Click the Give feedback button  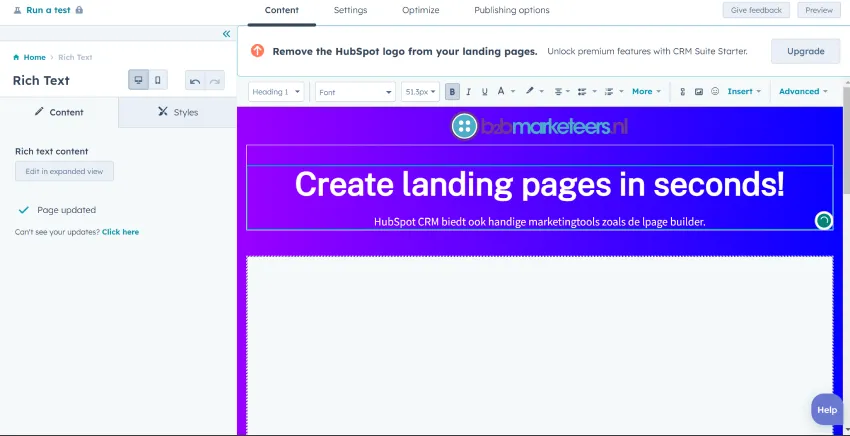pos(756,10)
